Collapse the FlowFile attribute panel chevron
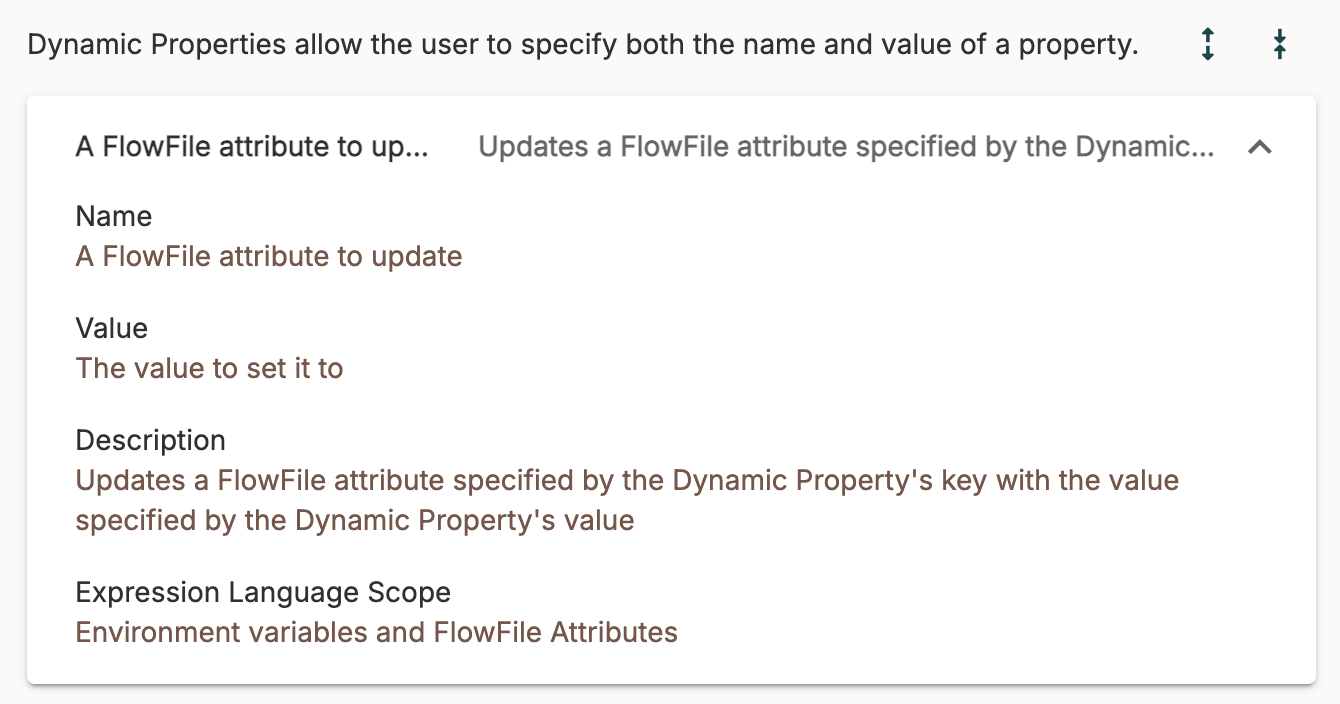The width and height of the screenshot is (1340, 704). [1260, 147]
